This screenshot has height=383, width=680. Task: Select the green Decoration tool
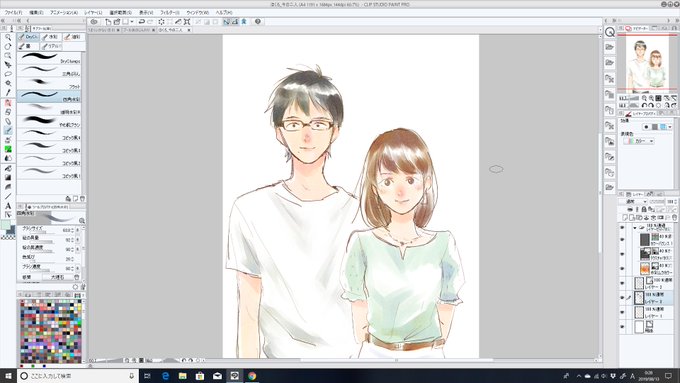[x=8, y=149]
